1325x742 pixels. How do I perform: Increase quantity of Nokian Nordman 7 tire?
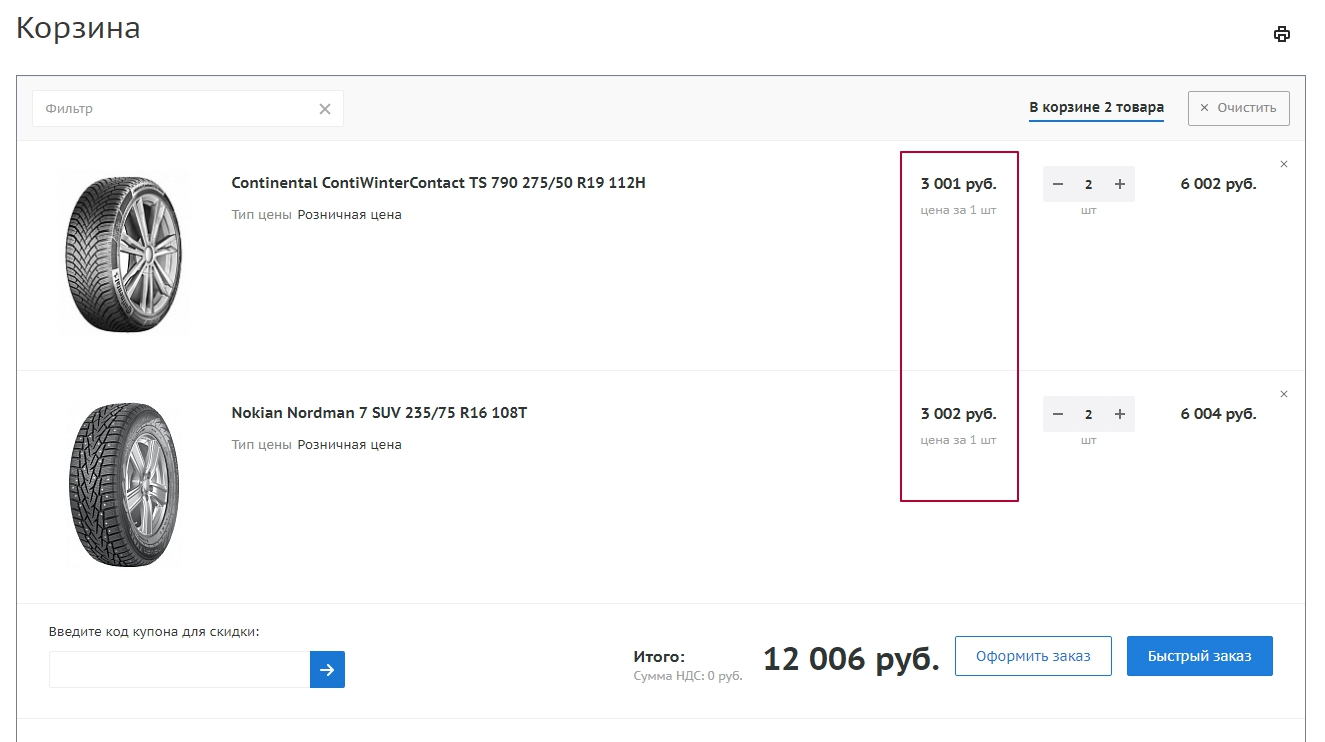(1120, 414)
